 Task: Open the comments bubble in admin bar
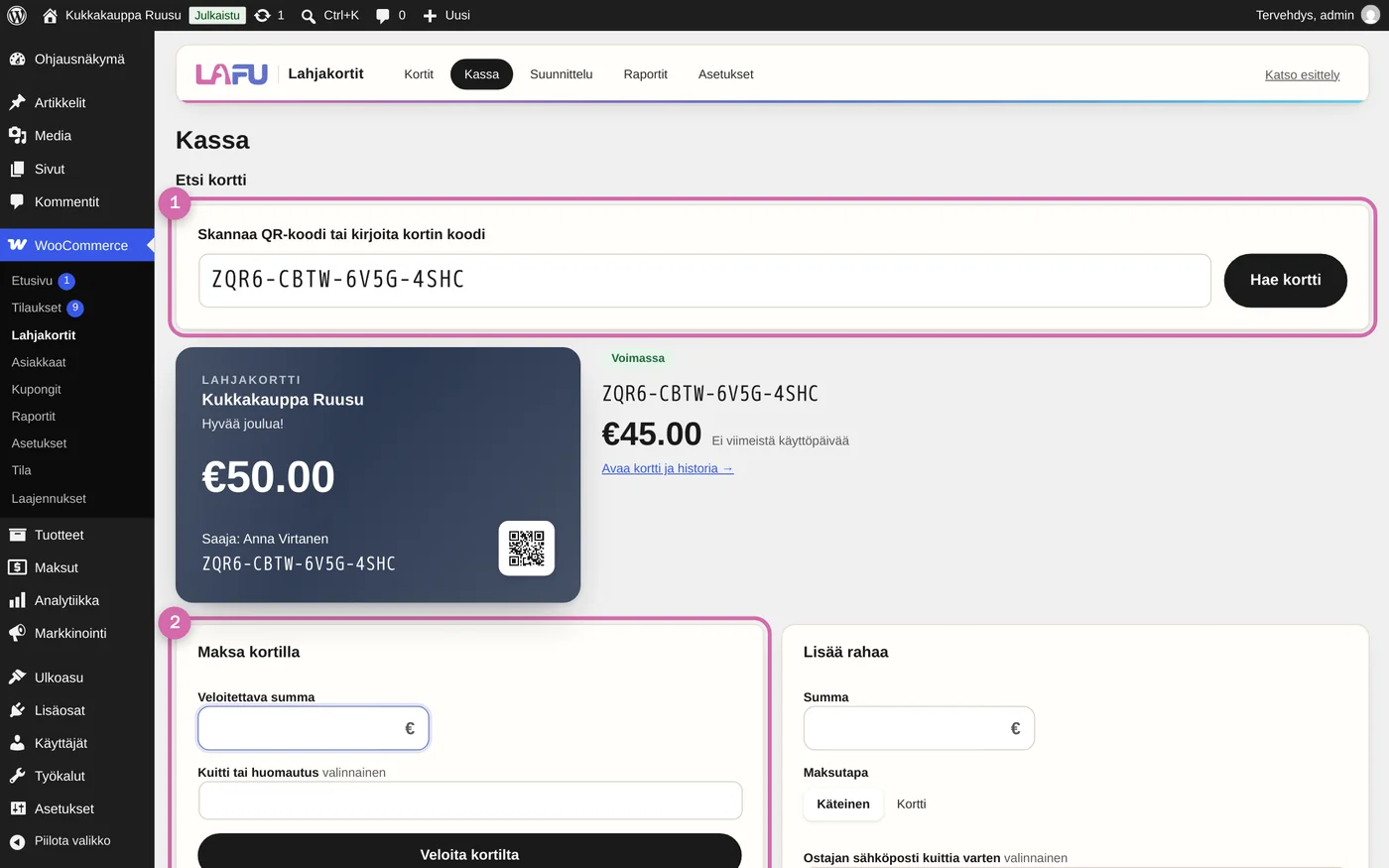coord(383,16)
